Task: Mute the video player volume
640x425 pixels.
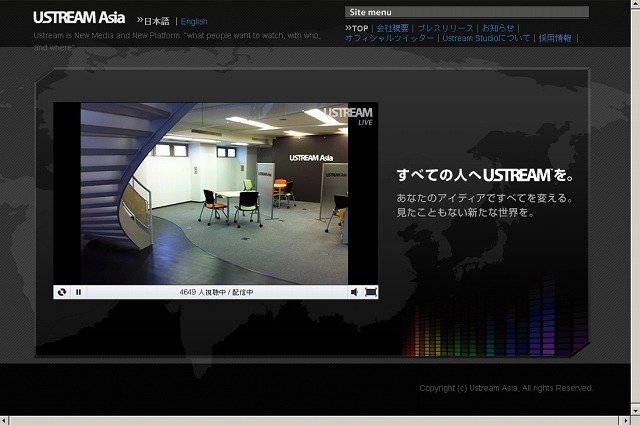Action: coord(354,292)
